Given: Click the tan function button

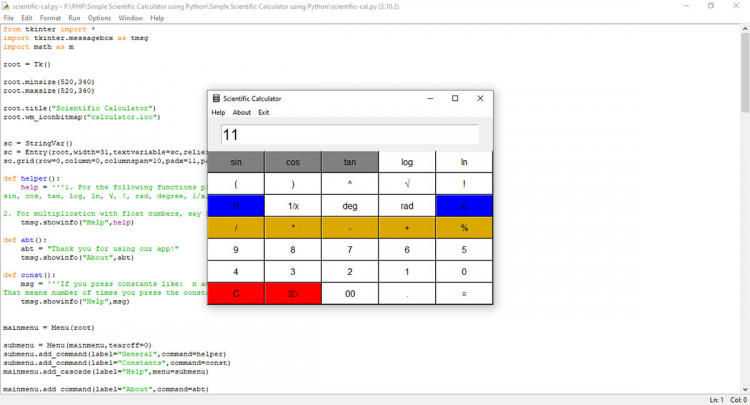Looking at the screenshot, I should click(350, 162).
